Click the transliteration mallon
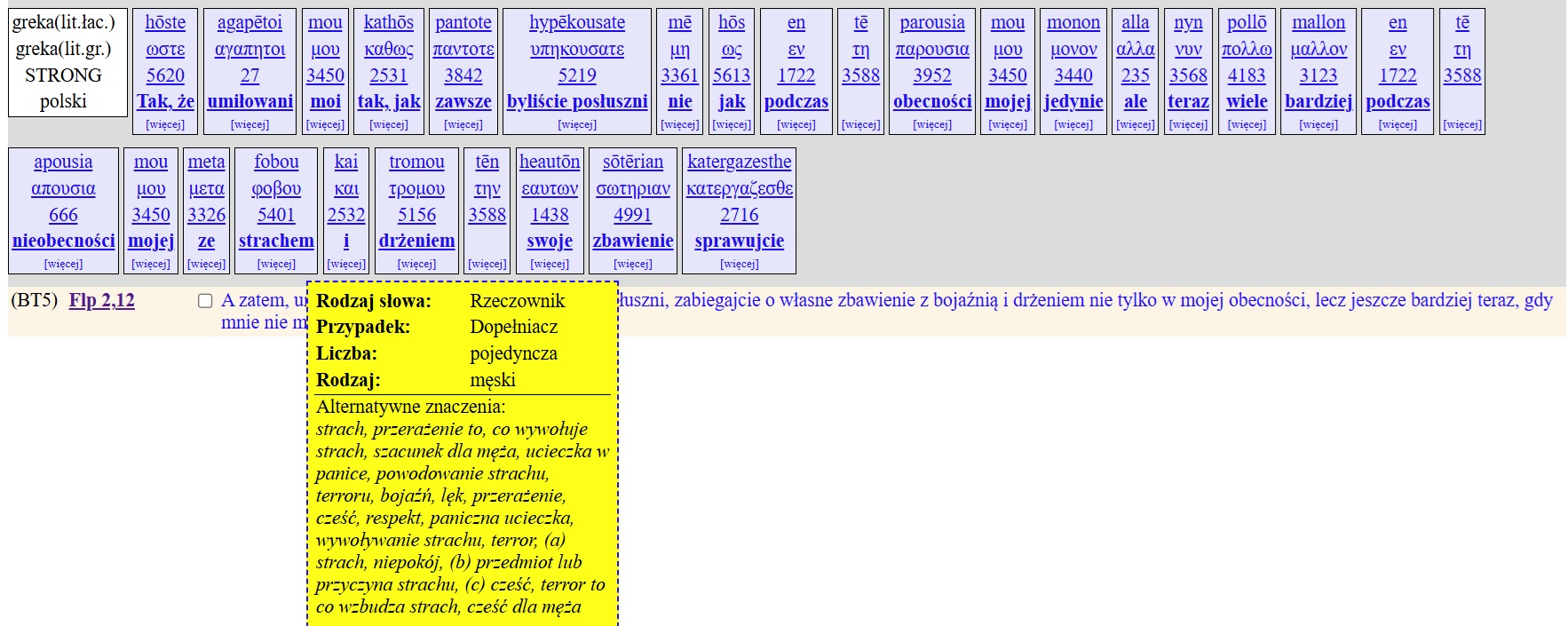This screenshot has width=1568, height=626. point(1319,22)
